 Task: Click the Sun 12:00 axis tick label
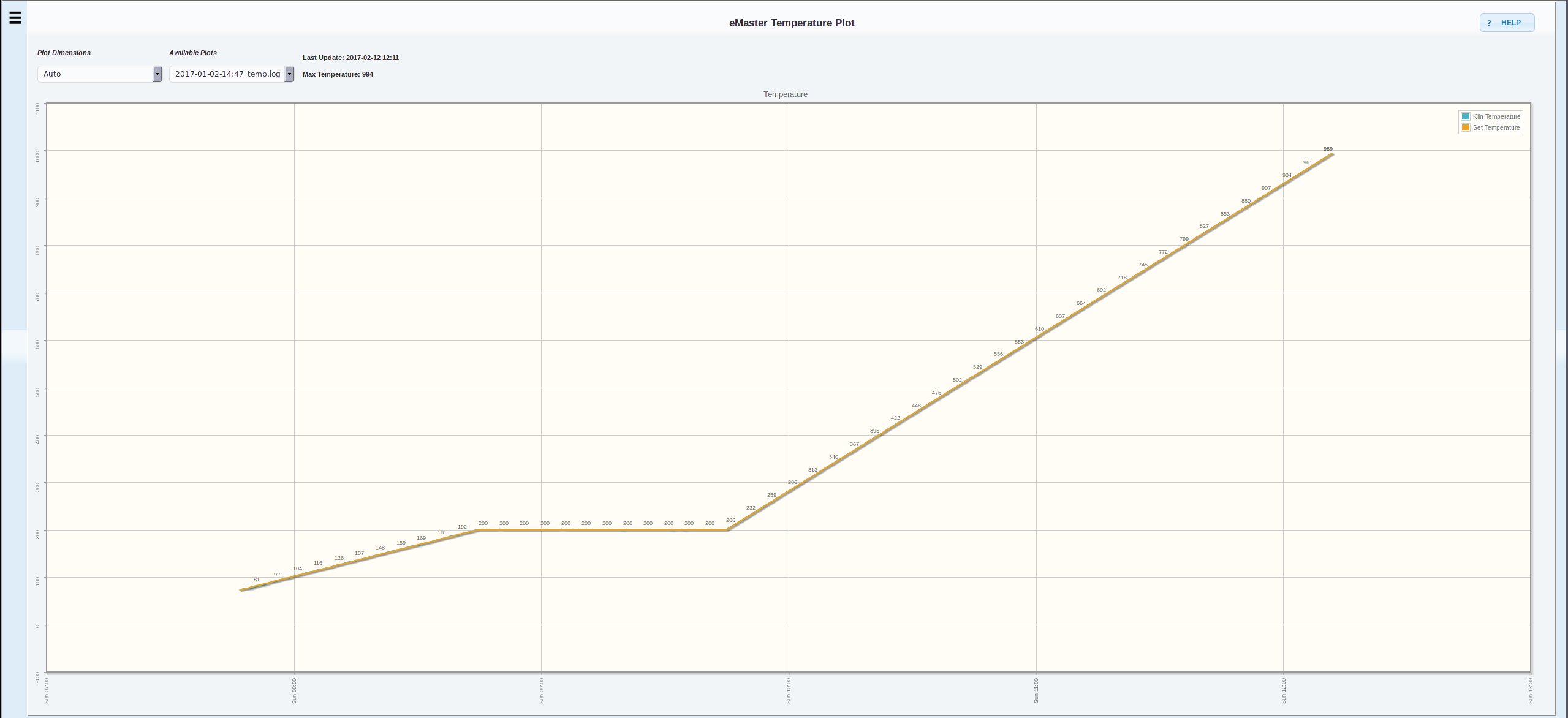point(1283,690)
